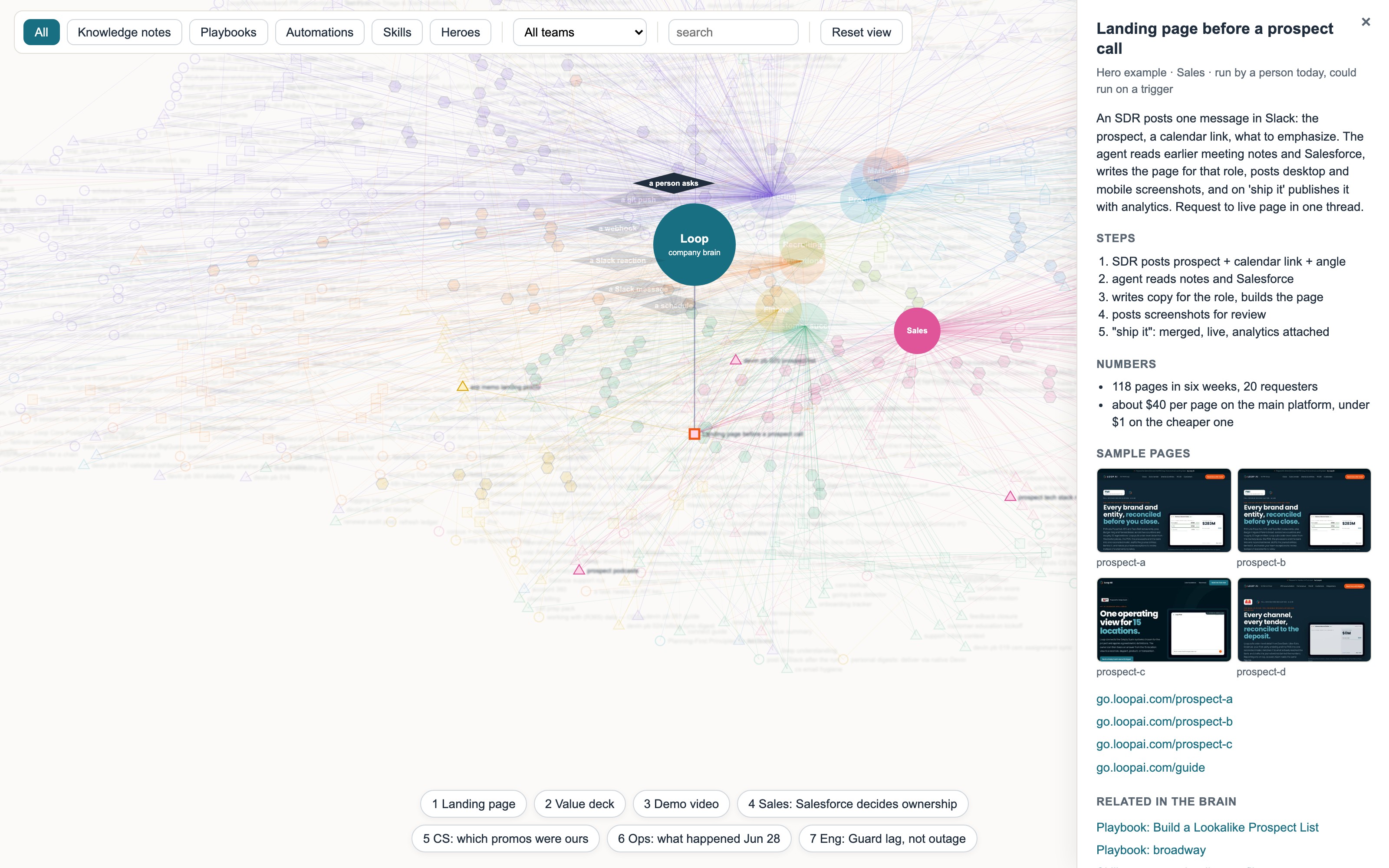Click the 'prospect-c' caption text

point(1120,672)
